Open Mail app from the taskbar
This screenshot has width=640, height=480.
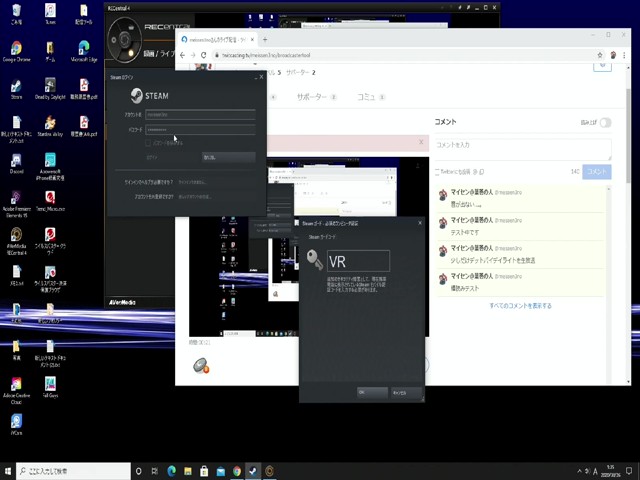[220, 471]
